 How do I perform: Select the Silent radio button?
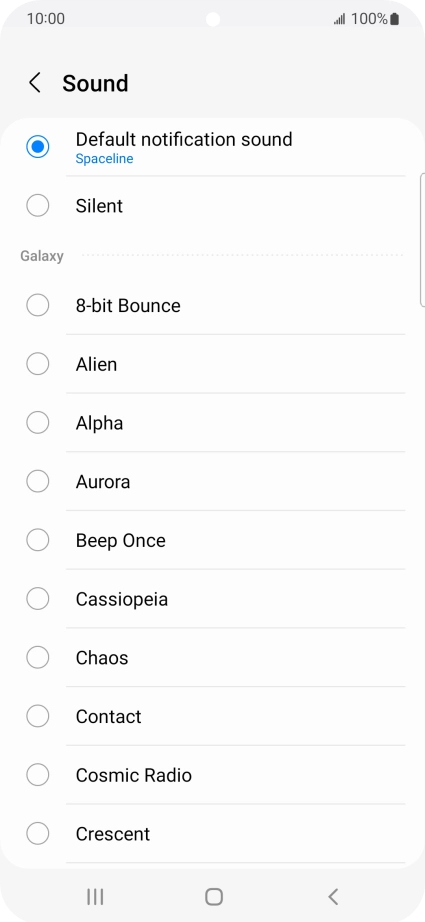[x=38, y=206]
